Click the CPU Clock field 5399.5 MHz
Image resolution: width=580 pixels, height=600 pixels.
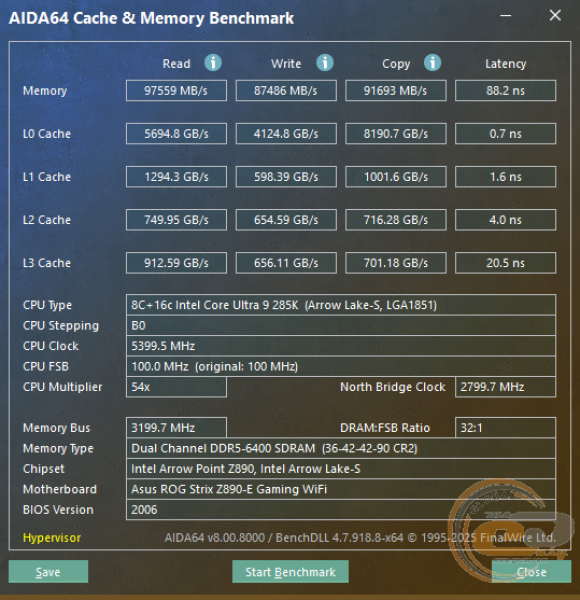(341, 346)
